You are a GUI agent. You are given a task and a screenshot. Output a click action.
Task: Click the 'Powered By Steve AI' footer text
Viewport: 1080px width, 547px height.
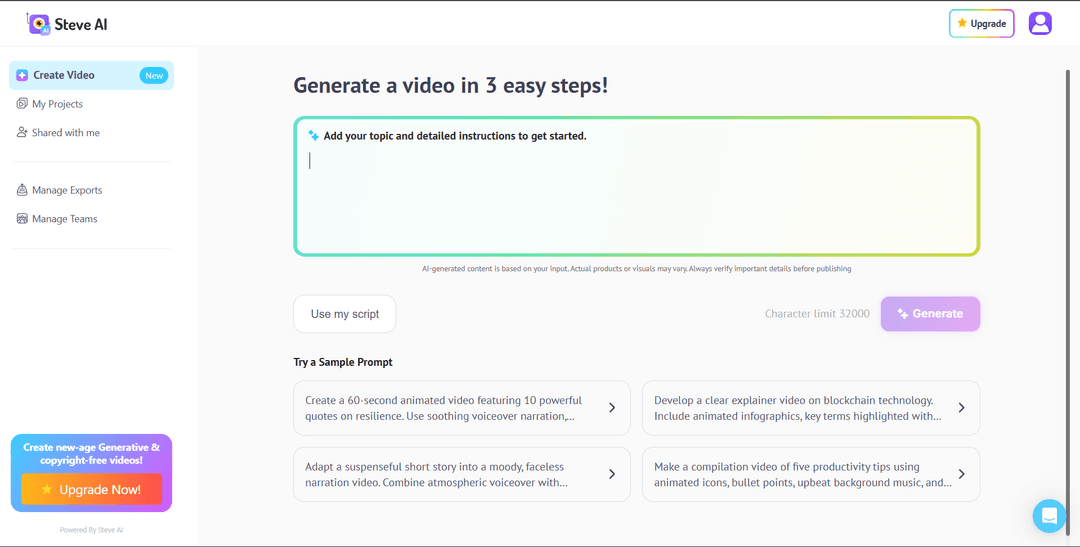click(x=92, y=530)
